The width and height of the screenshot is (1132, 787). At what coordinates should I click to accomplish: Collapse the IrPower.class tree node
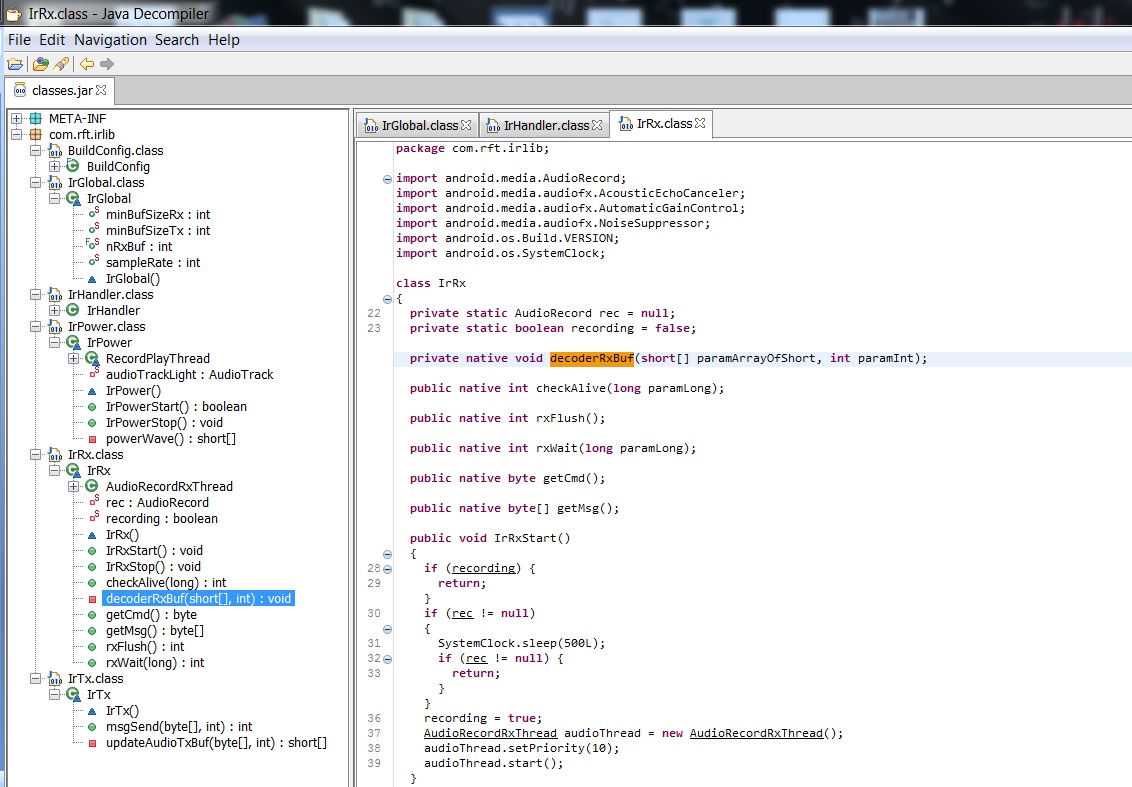click(x=36, y=327)
